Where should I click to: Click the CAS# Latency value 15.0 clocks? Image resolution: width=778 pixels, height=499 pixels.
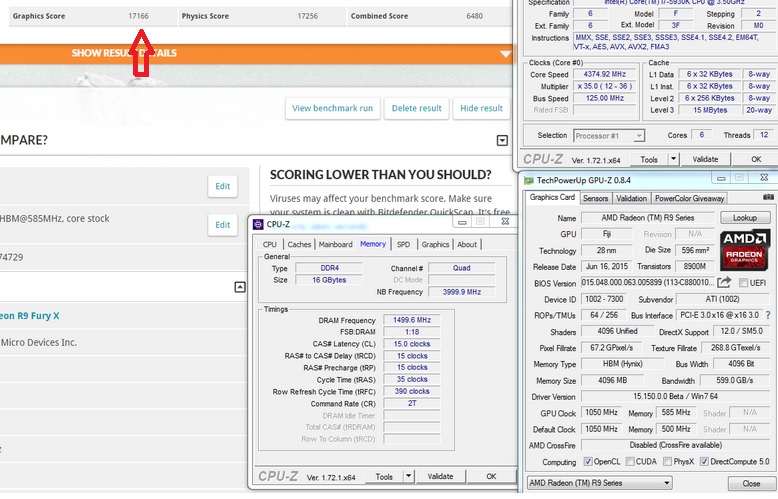click(x=412, y=344)
